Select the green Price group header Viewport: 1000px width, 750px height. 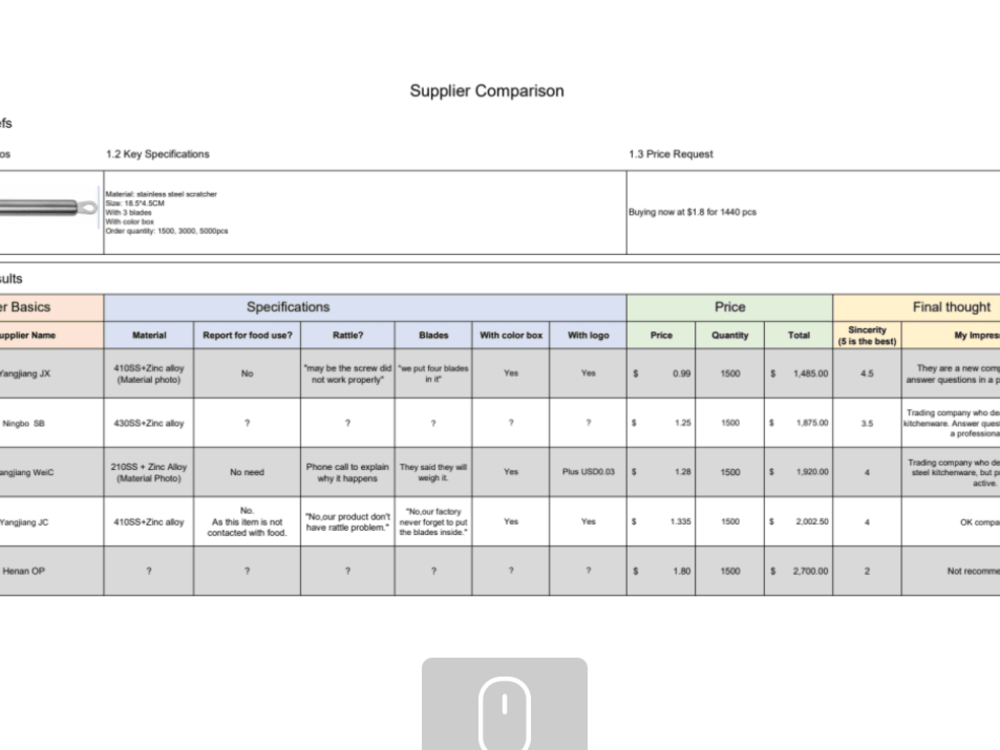[x=730, y=307]
